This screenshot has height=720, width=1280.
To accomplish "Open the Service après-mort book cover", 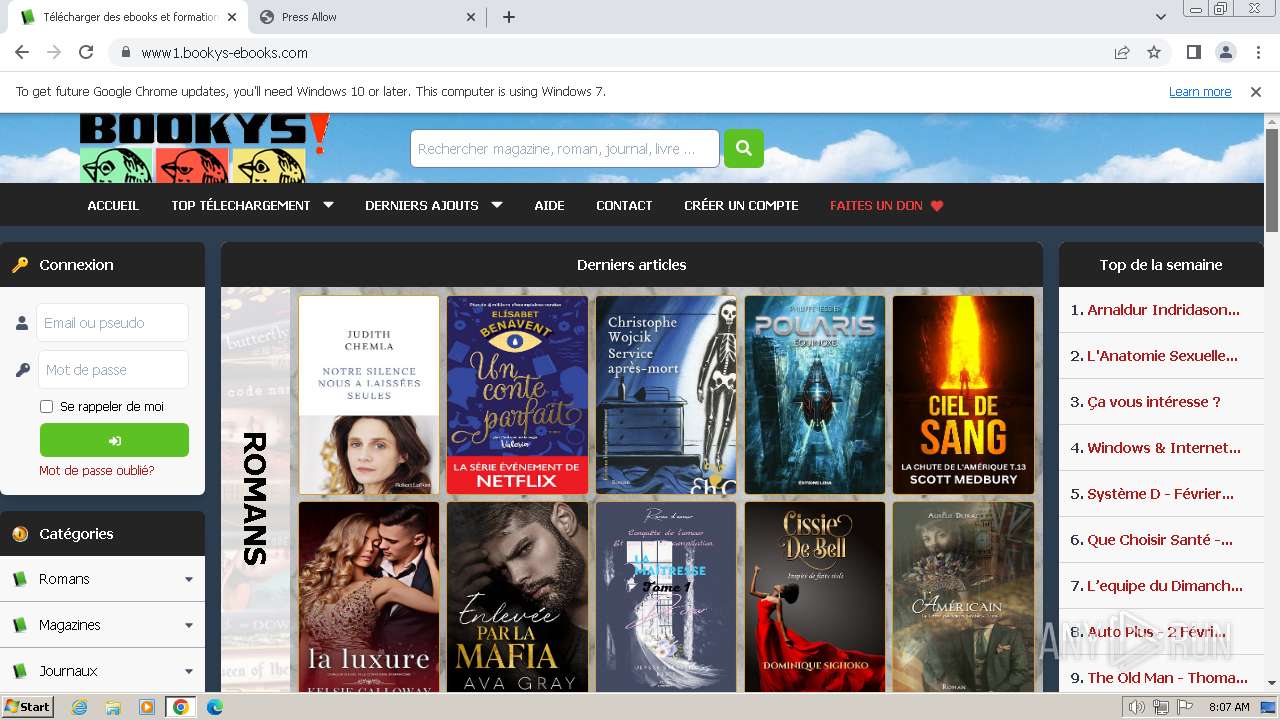I will [666, 394].
